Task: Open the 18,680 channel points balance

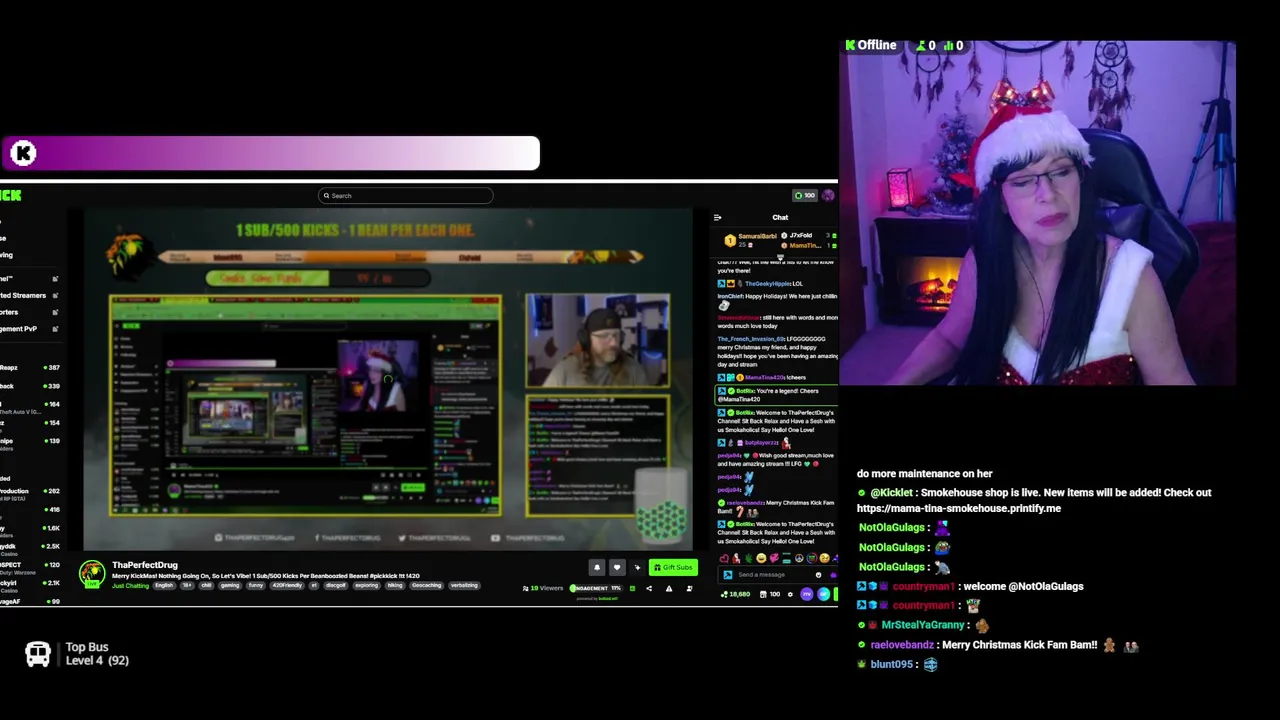Action: pos(736,594)
